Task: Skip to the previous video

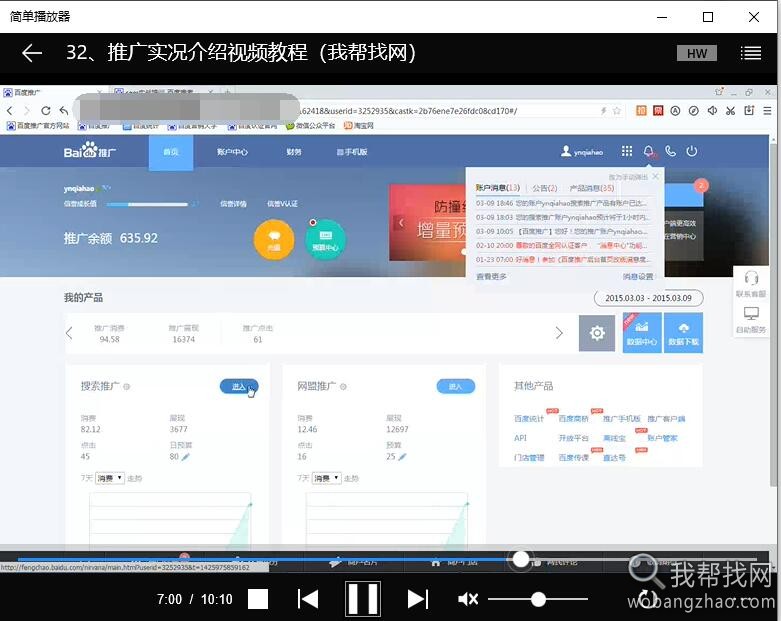Action: pyautogui.click(x=308, y=599)
